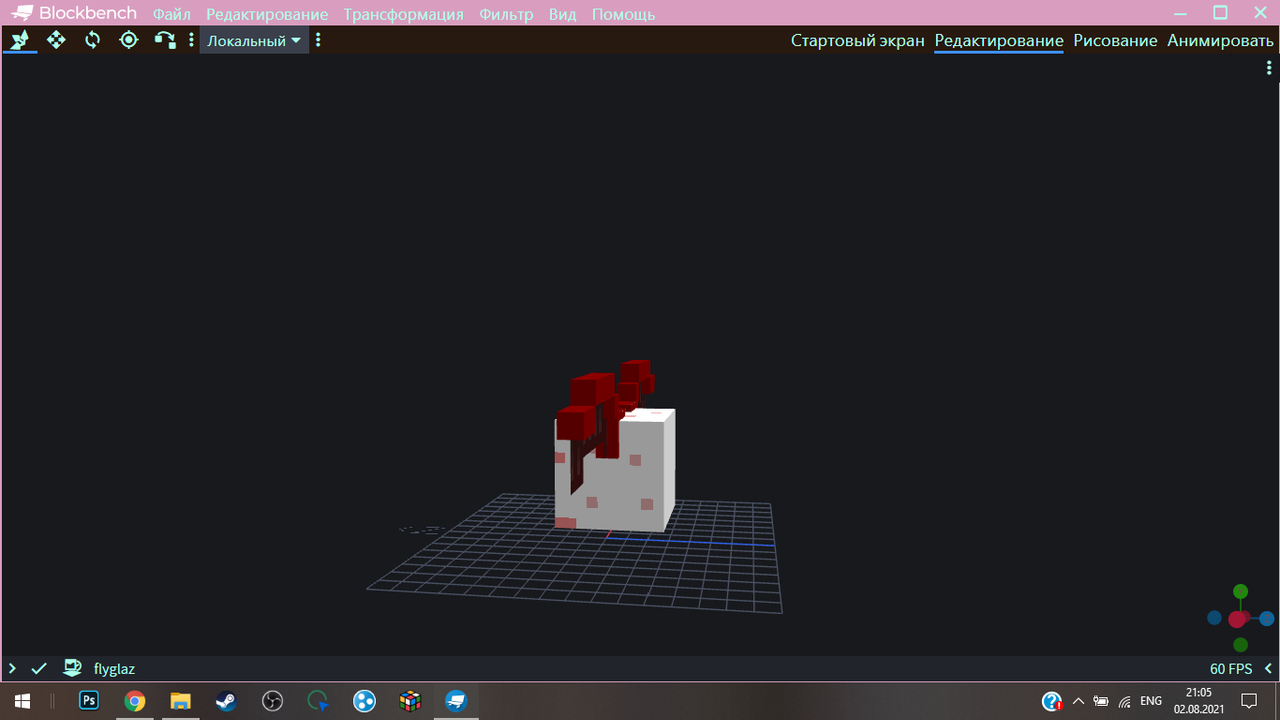Open the viewport three-dot menu
This screenshot has width=1280, height=720.
point(1269,68)
